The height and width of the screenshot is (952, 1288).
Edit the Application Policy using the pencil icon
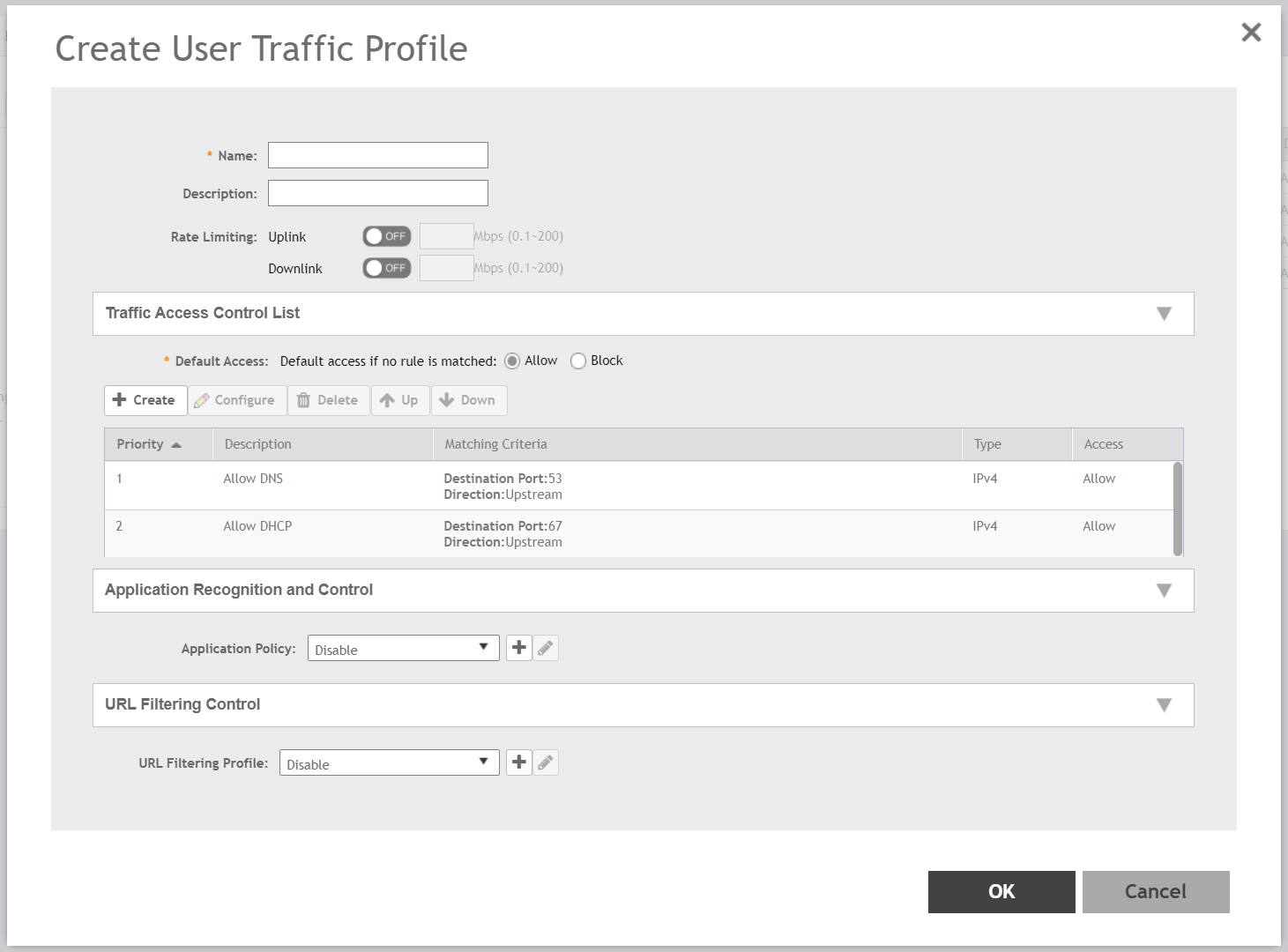546,648
